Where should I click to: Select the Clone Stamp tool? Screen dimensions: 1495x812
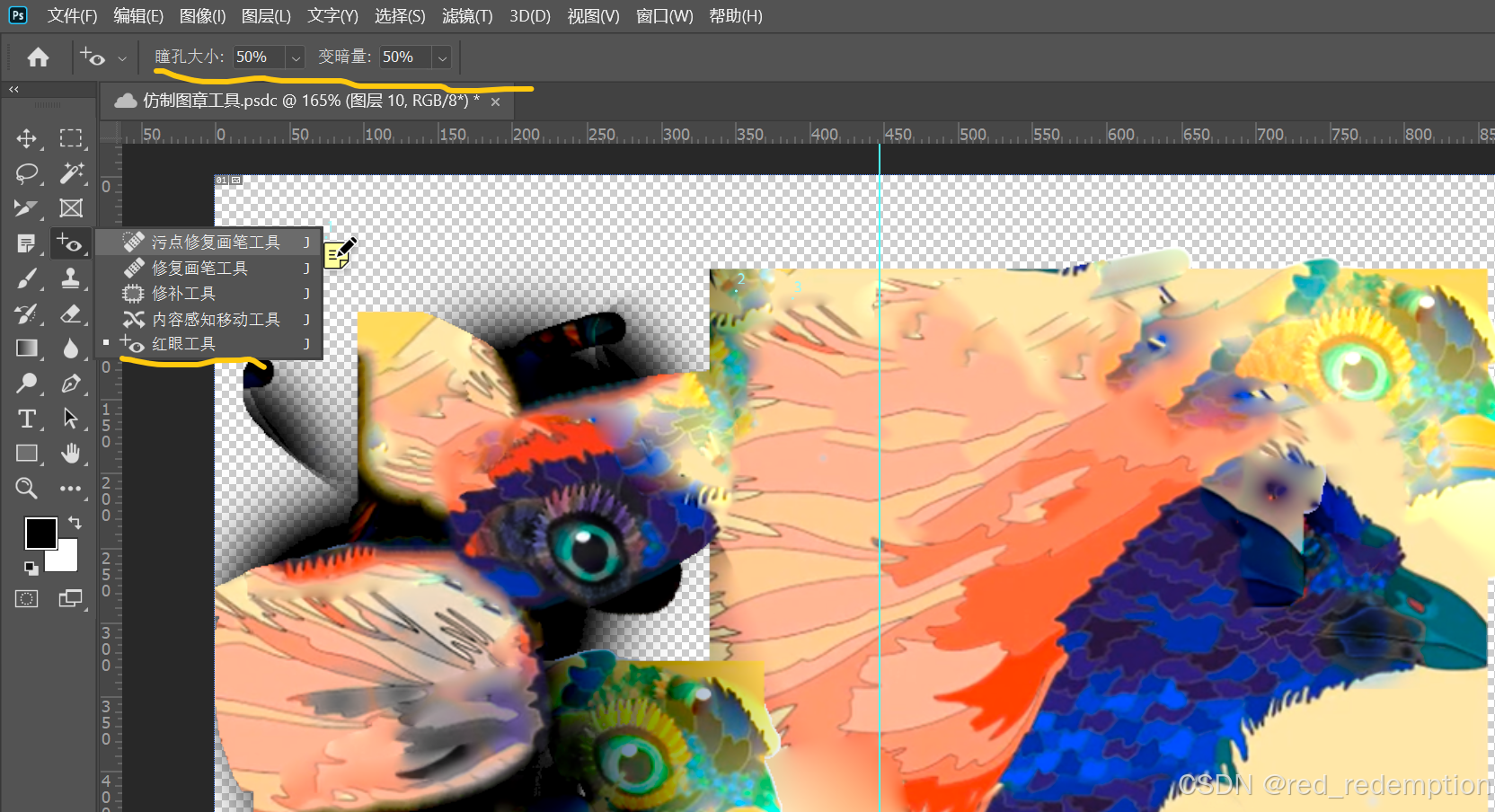[71, 278]
